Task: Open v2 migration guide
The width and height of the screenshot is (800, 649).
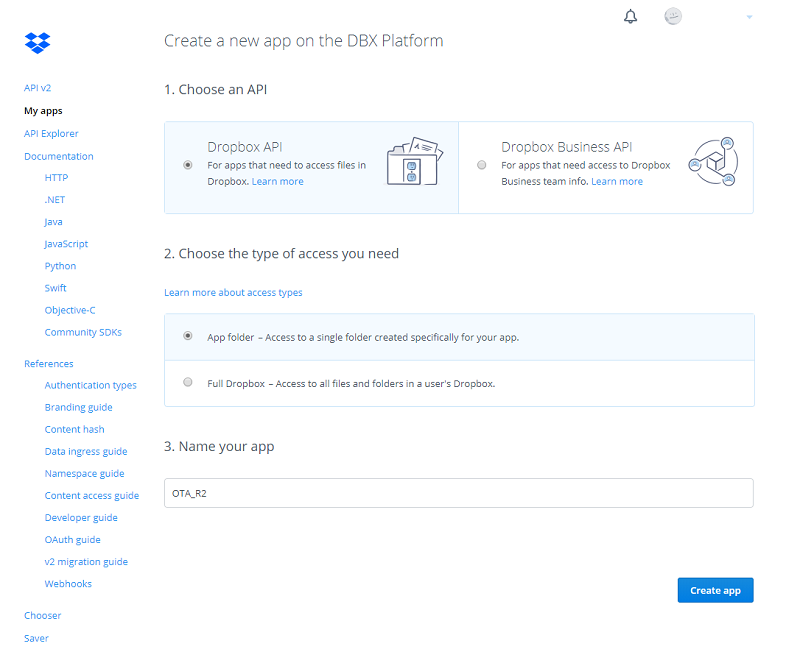Action: click(x=86, y=562)
